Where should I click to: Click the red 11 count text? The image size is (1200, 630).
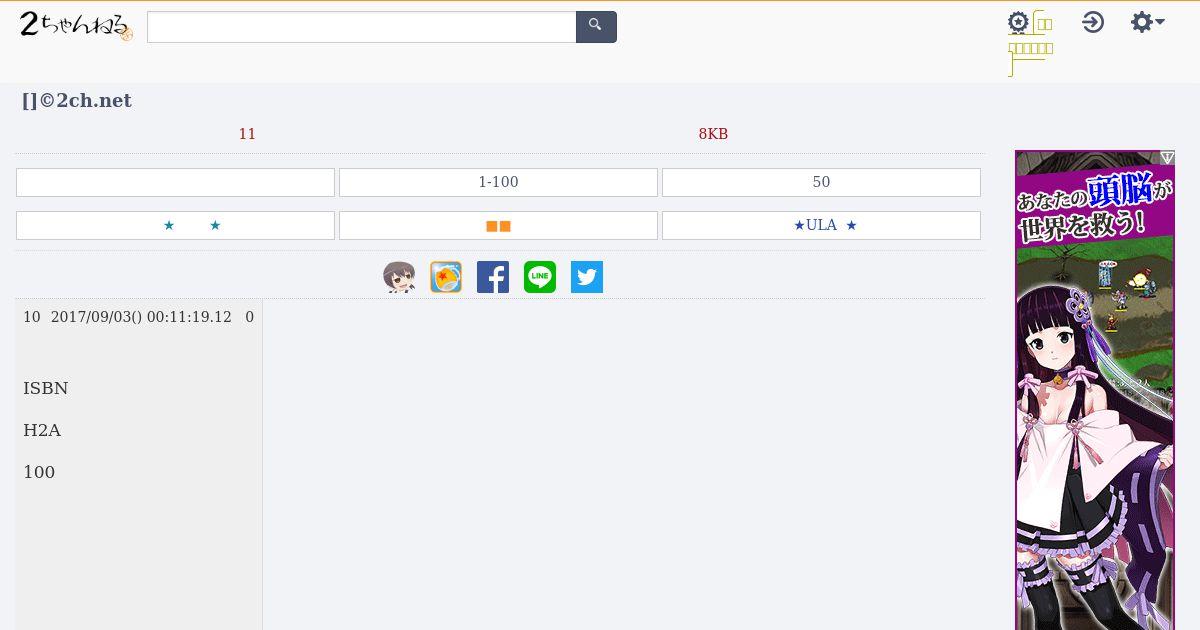(x=247, y=134)
